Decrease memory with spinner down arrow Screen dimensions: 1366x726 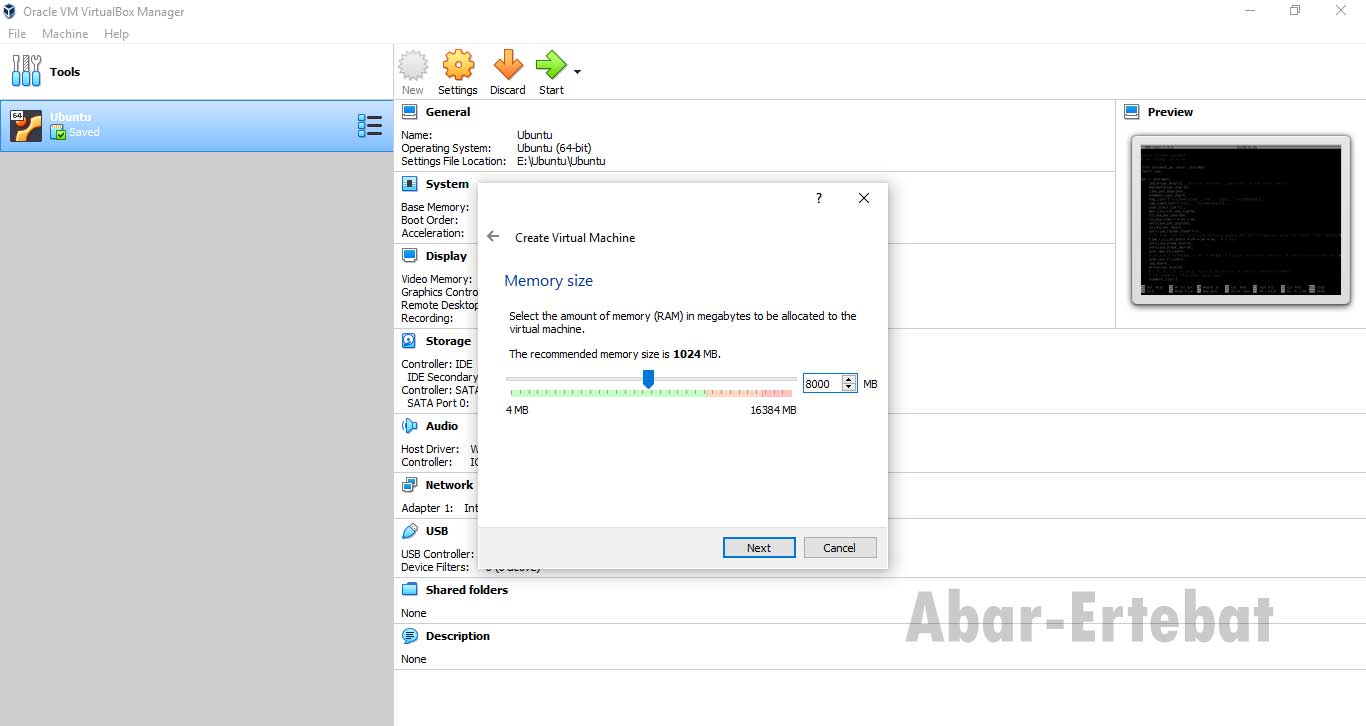coord(849,388)
